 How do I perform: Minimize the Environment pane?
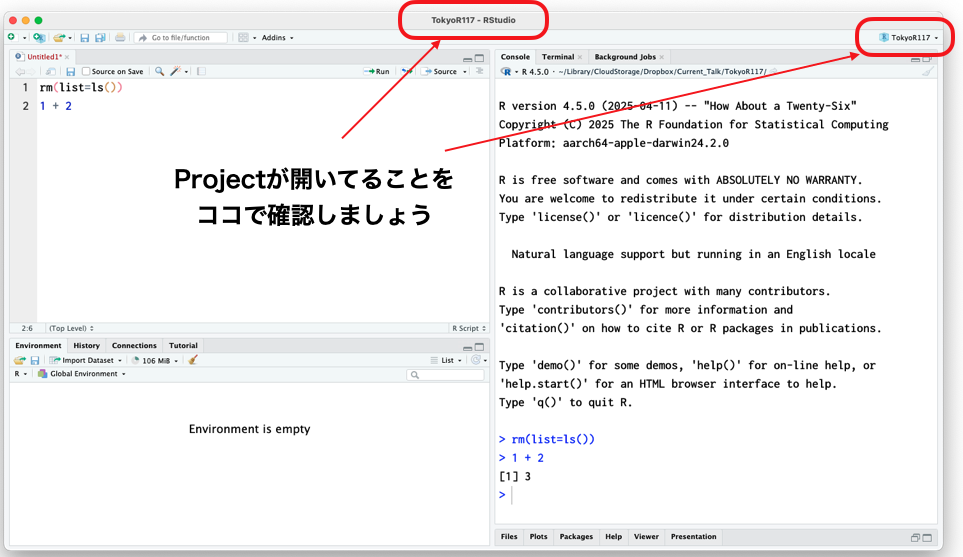point(467,348)
